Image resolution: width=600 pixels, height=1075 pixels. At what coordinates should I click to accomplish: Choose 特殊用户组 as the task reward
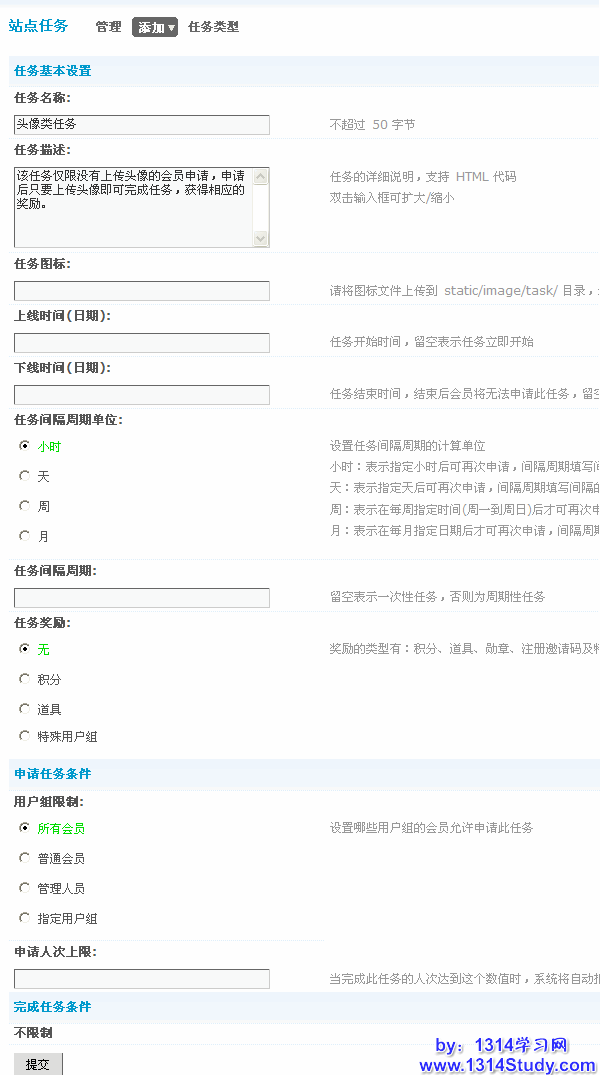[x=25, y=736]
